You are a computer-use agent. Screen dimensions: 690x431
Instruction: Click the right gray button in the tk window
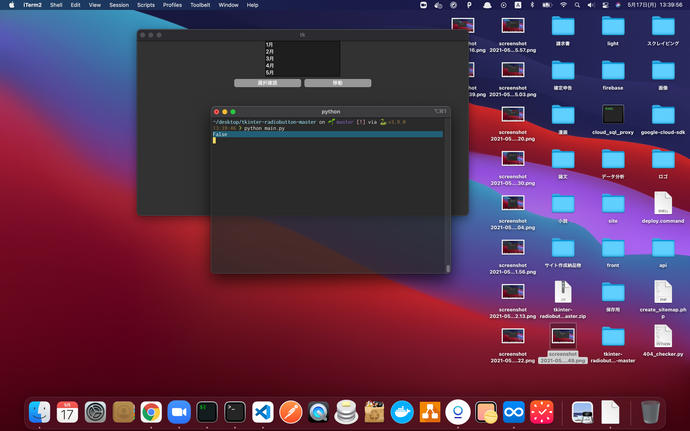tap(338, 83)
